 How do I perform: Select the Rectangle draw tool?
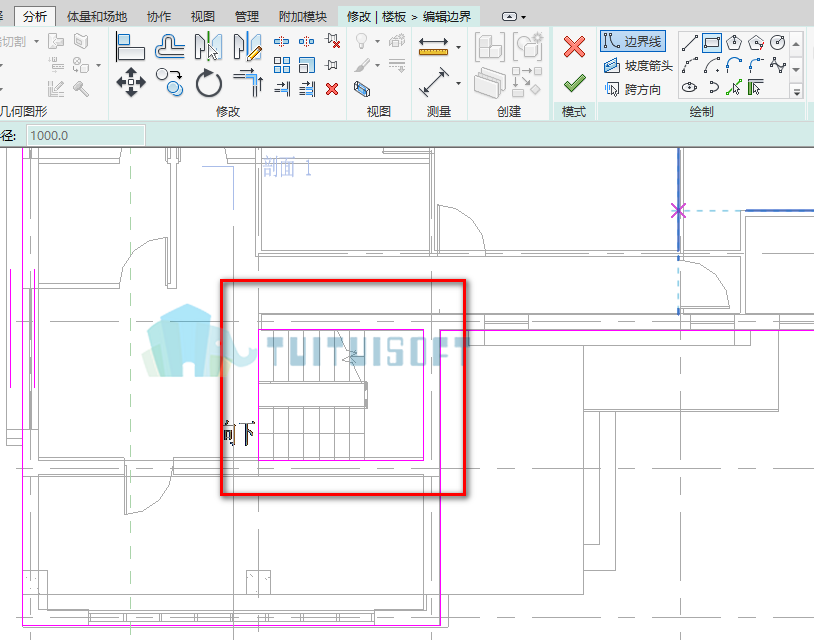[712, 43]
